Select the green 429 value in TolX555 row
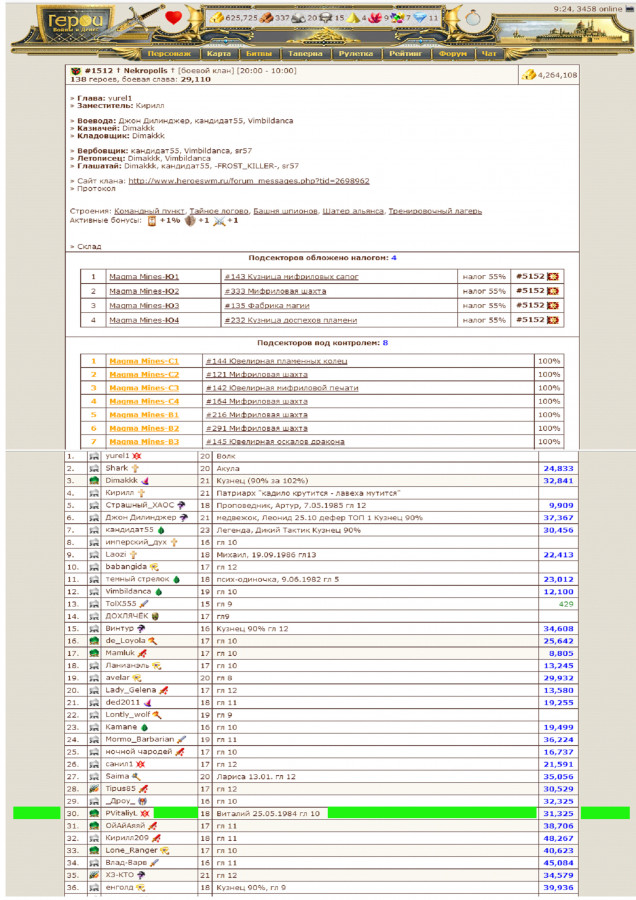This screenshot has width=636, height=900. (x=566, y=604)
